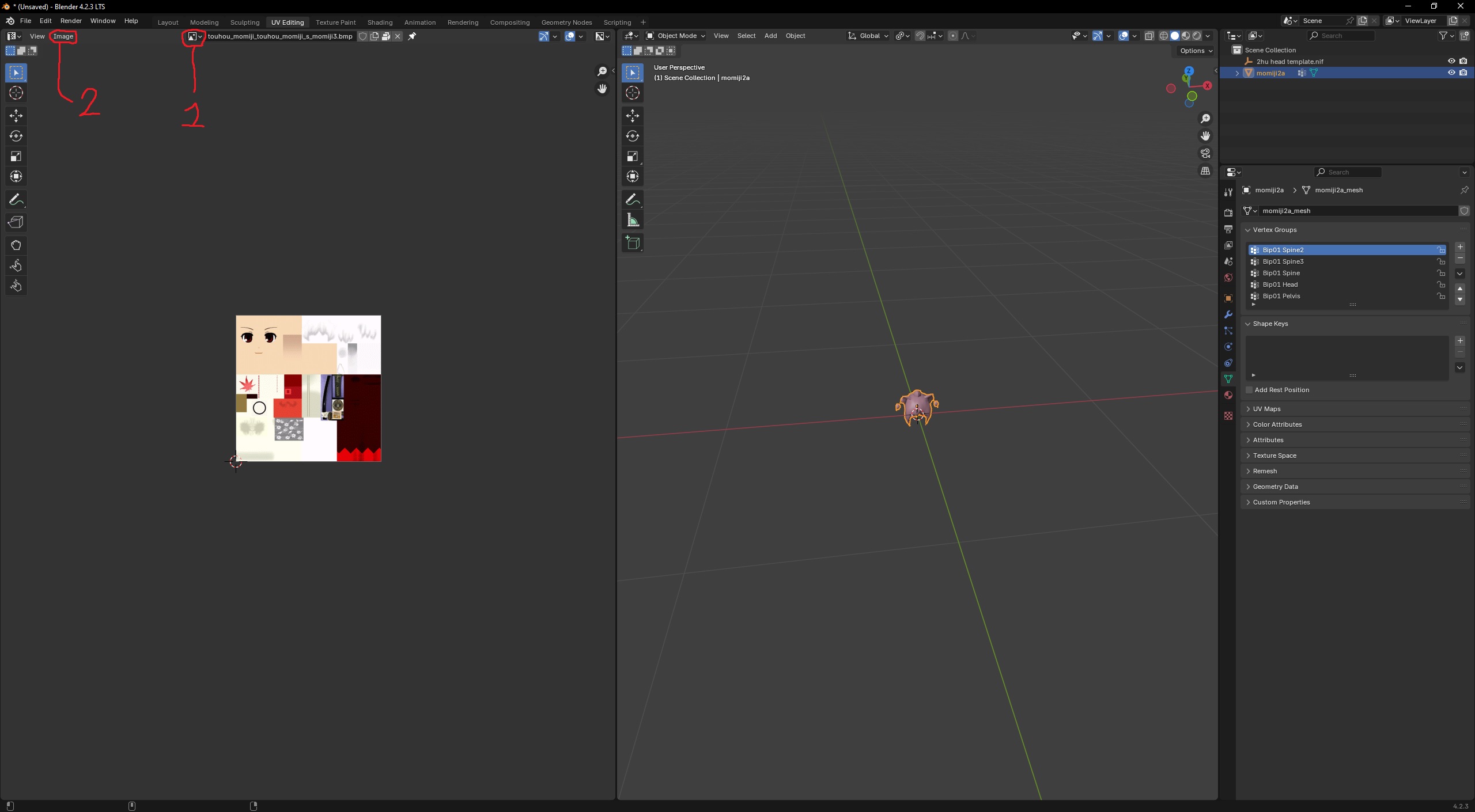The height and width of the screenshot is (812, 1475).
Task: Open the Object Mode dropdown
Action: pyautogui.click(x=675, y=36)
